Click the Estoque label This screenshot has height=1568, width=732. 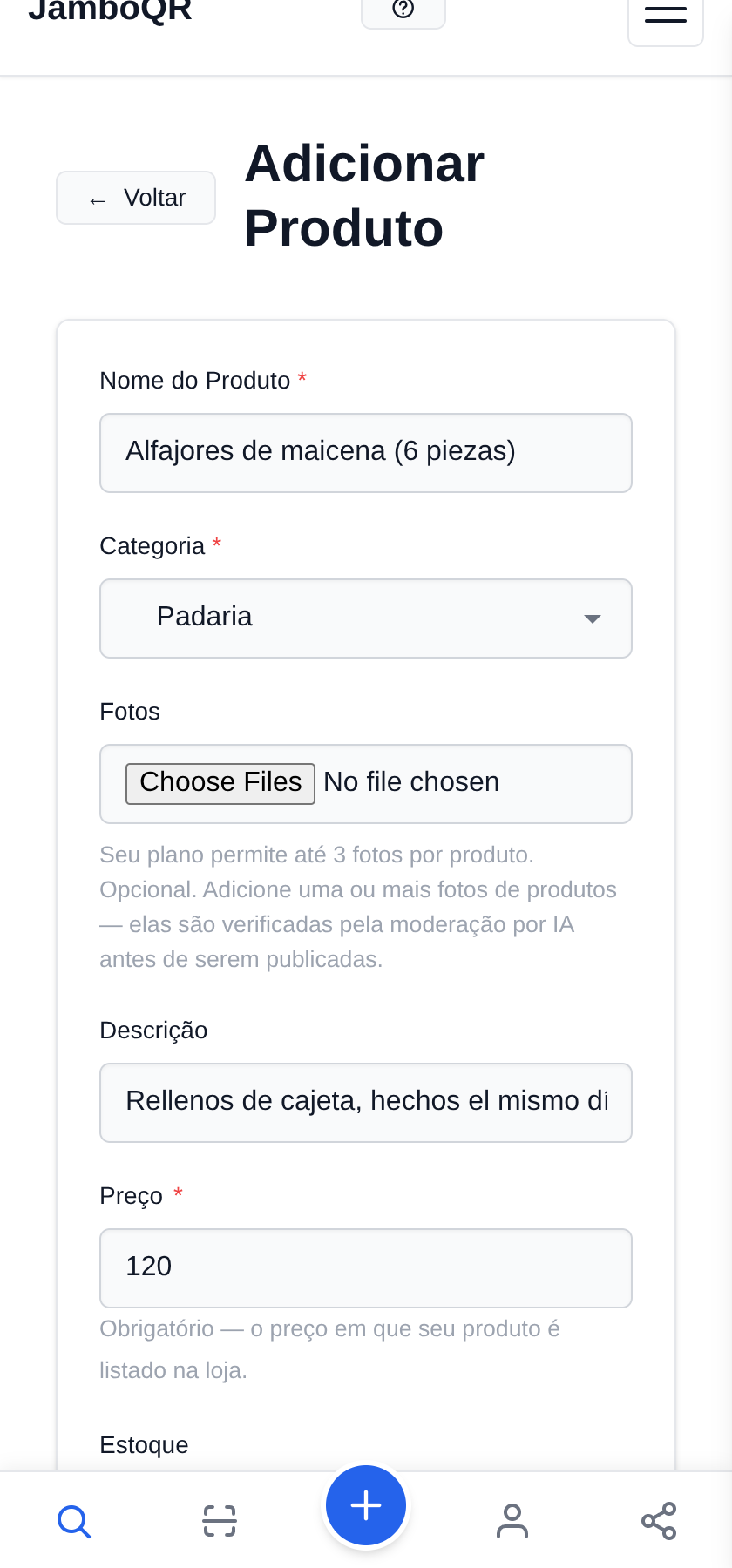tap(145, 1445)
